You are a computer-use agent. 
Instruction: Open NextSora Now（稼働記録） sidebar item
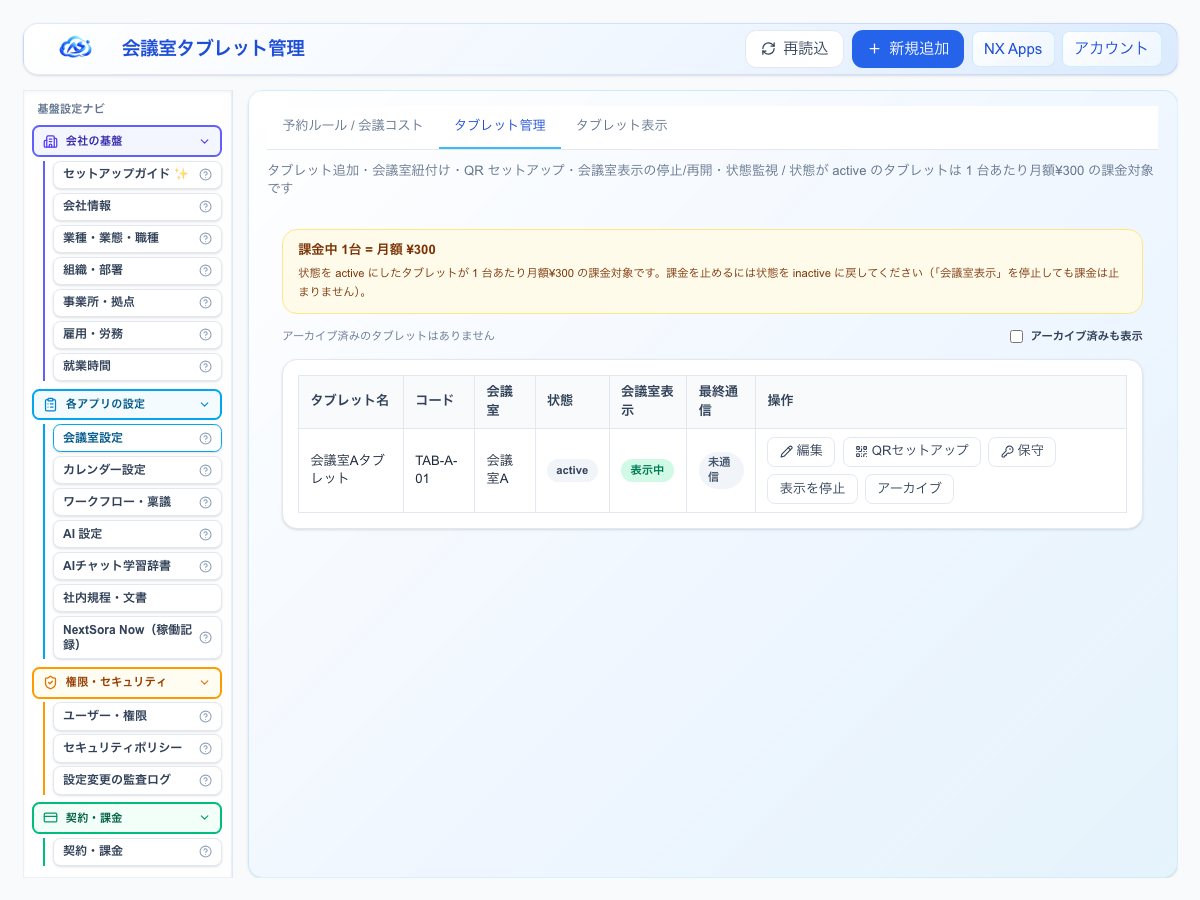tap(136, 637)
